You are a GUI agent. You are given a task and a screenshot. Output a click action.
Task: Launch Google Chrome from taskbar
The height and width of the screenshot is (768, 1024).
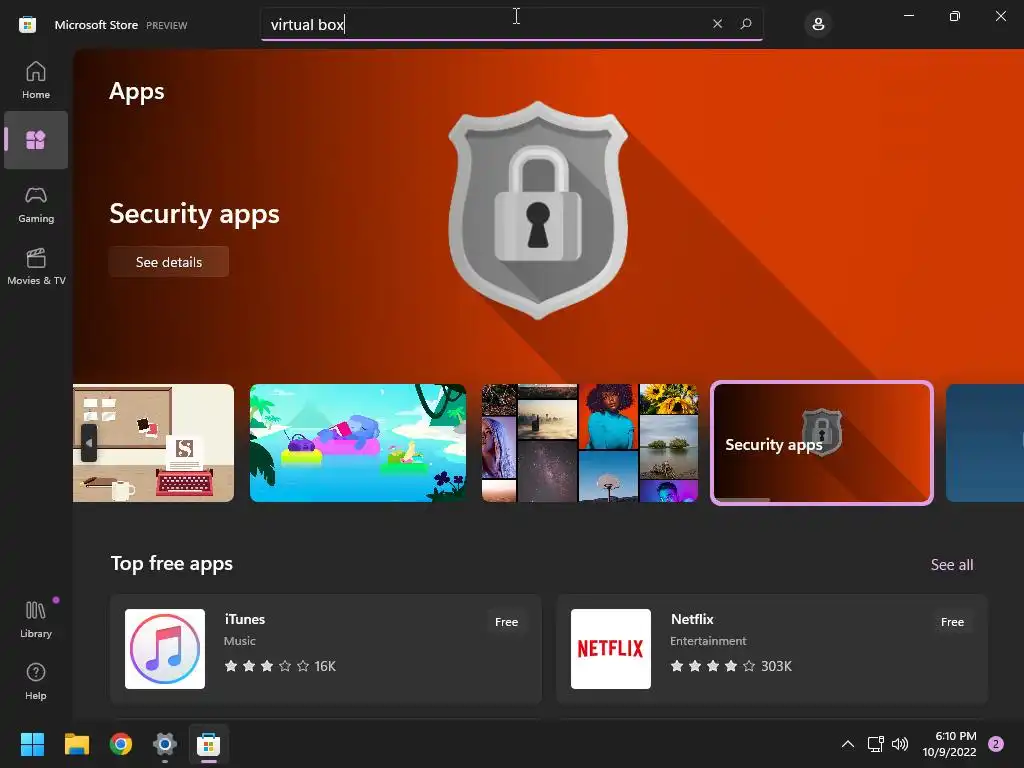pyautogui.click(x=121, y=744)
